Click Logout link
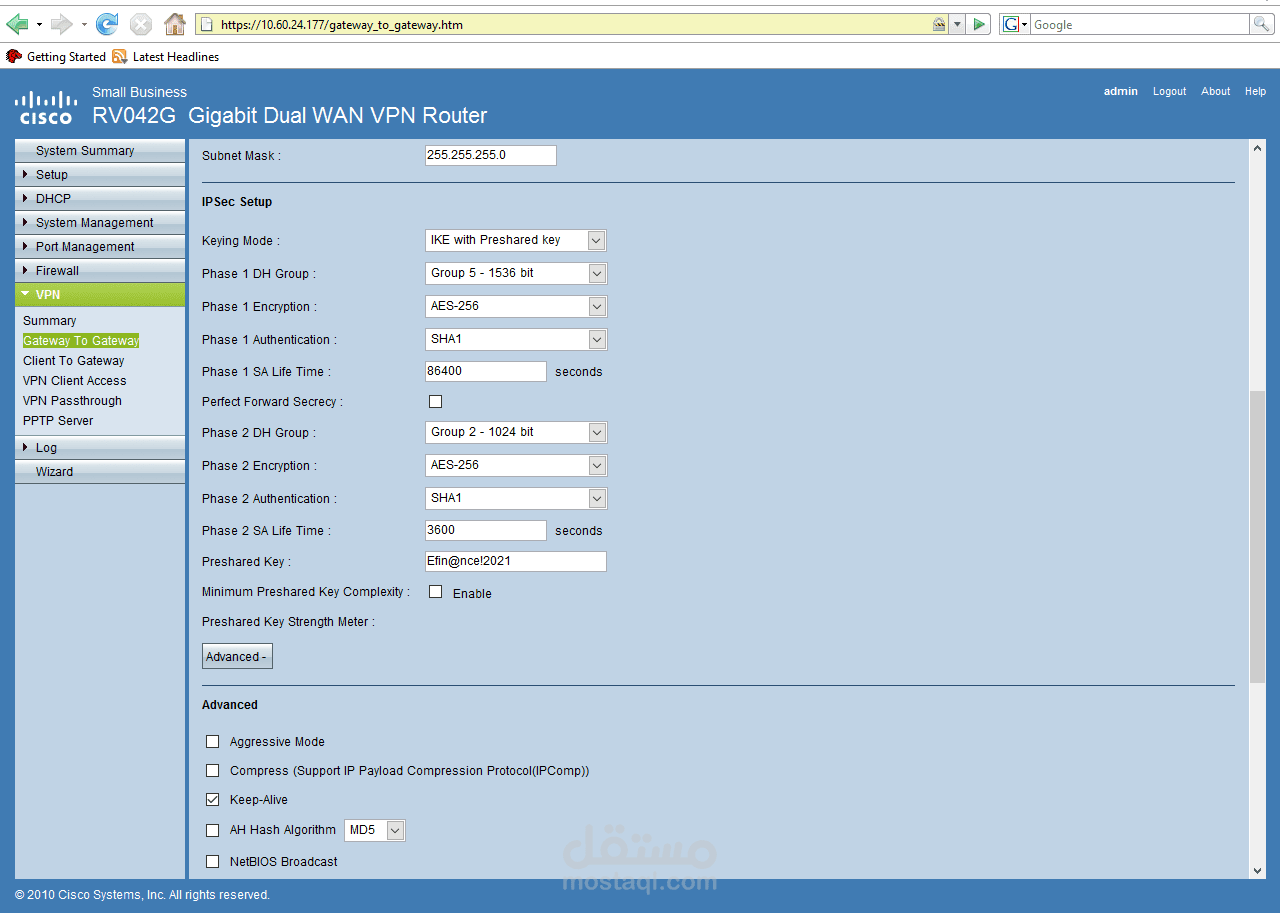Image resolution: width=1280 pixels, height=913 pixels. pyautogui.click(x=1169, y=91)
